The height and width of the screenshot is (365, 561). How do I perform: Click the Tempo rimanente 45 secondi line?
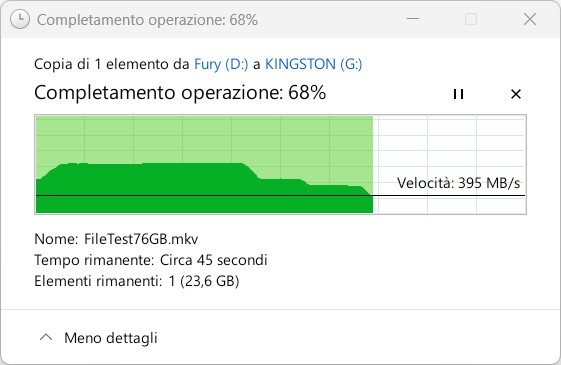point(151,260)
